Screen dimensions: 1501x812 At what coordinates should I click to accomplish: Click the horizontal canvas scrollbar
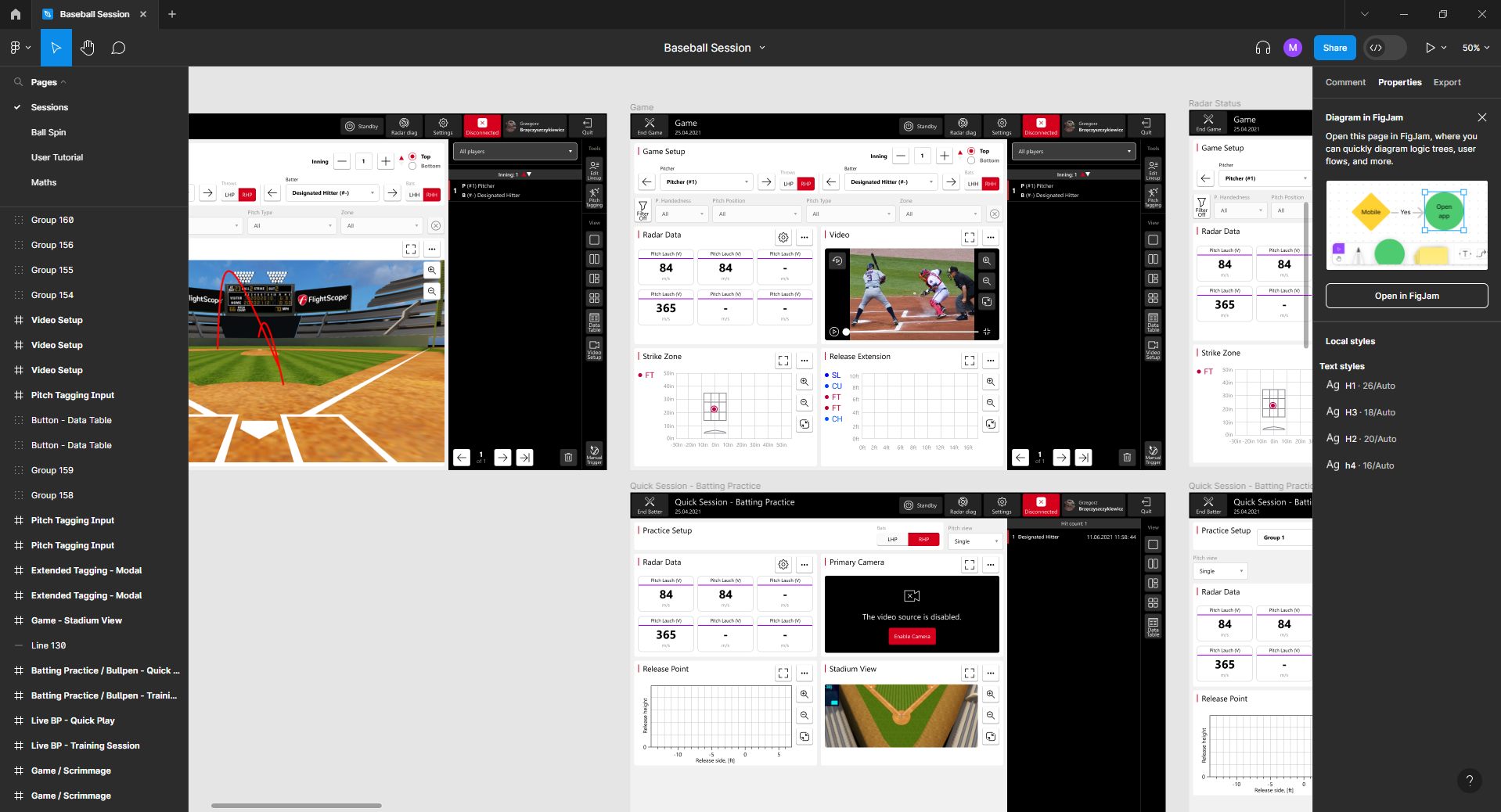coord(296,805)
